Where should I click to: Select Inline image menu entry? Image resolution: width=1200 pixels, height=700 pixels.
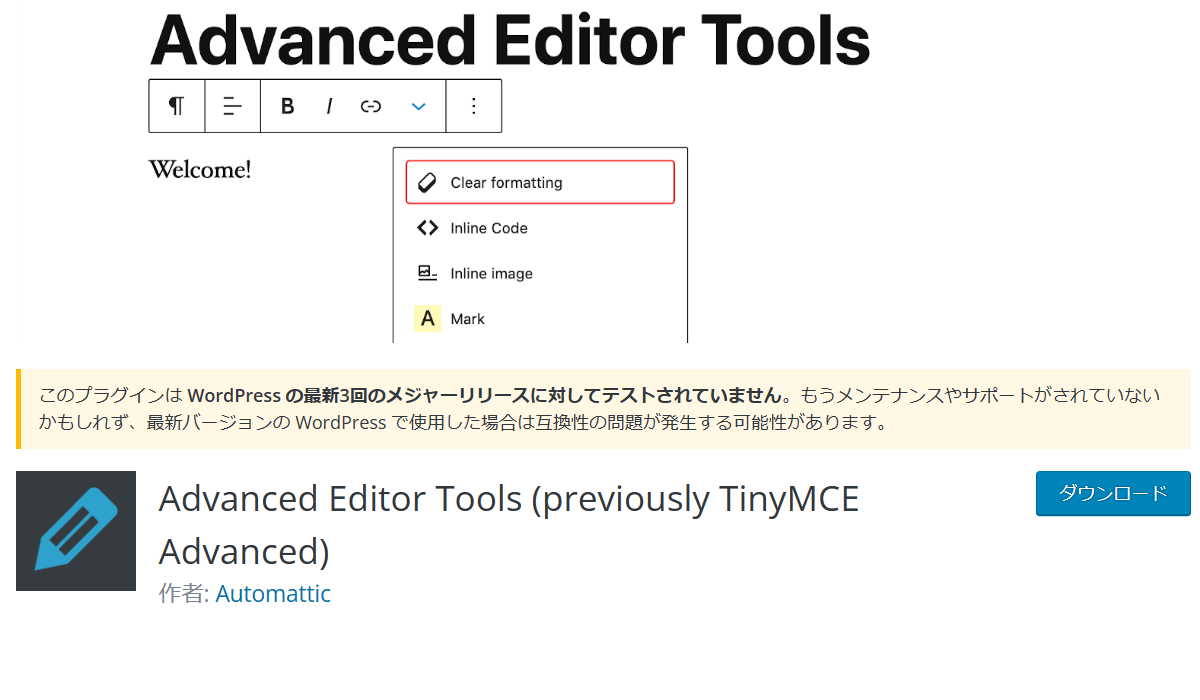click(540, 273)
